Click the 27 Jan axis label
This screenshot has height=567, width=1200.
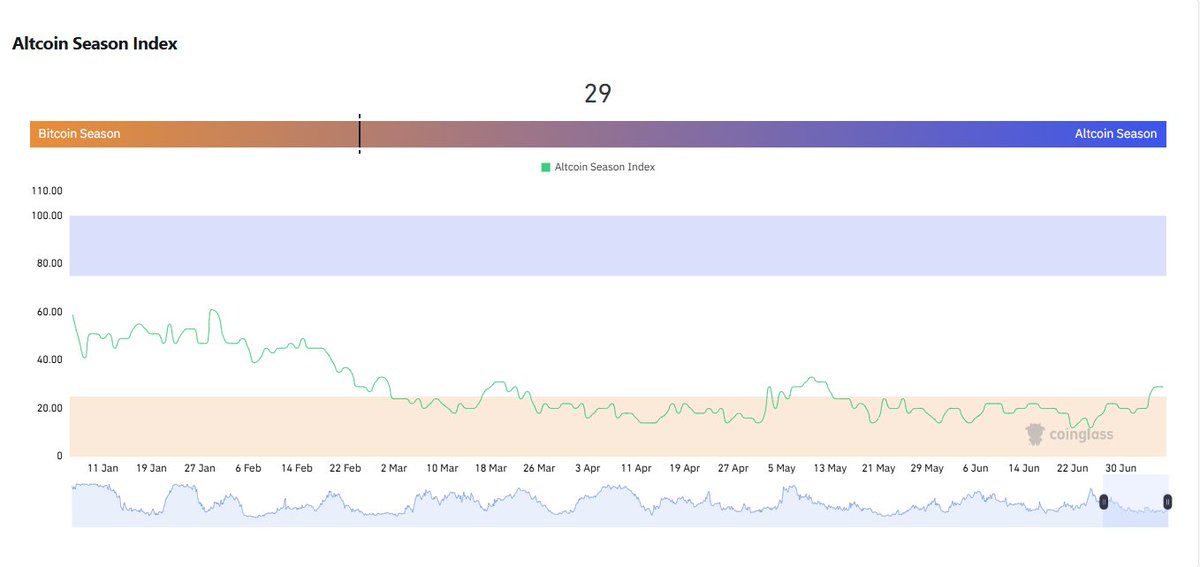click(200, 468)
